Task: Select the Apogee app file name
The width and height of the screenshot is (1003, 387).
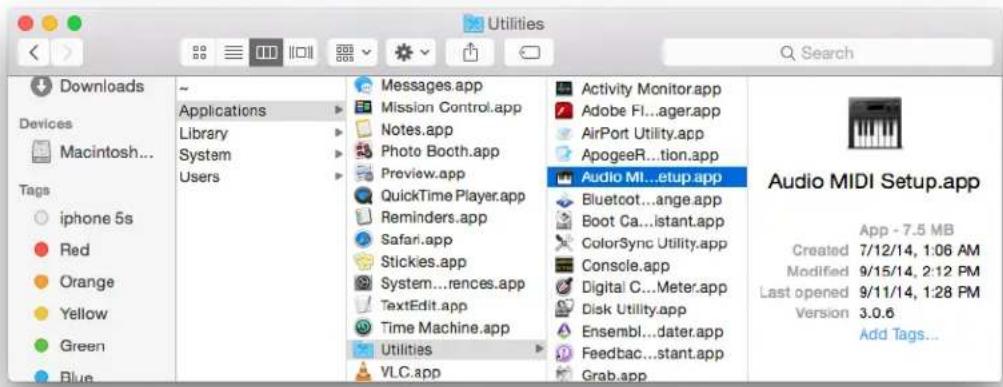Action: (650, 155)
